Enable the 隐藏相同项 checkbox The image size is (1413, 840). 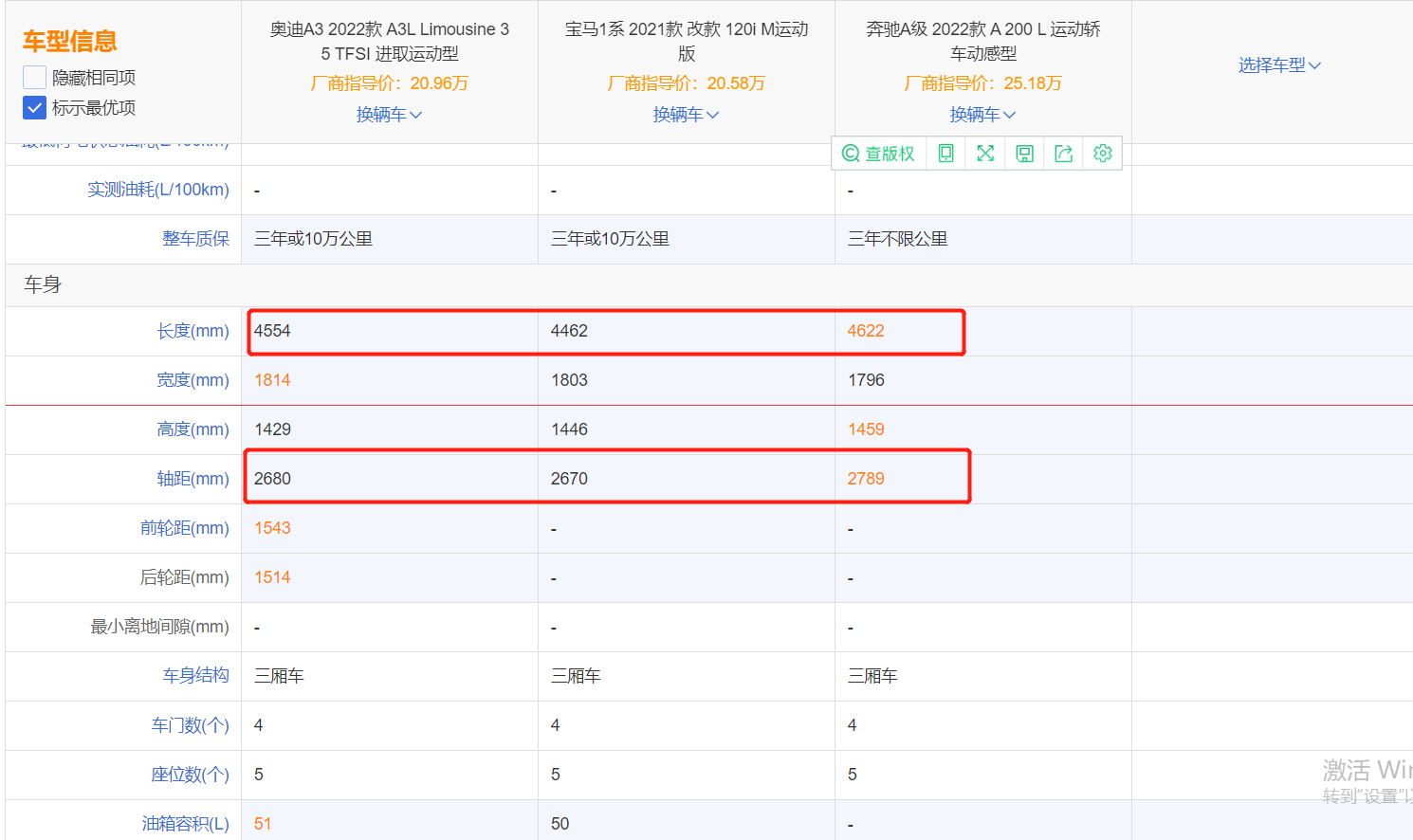(32, 76)
